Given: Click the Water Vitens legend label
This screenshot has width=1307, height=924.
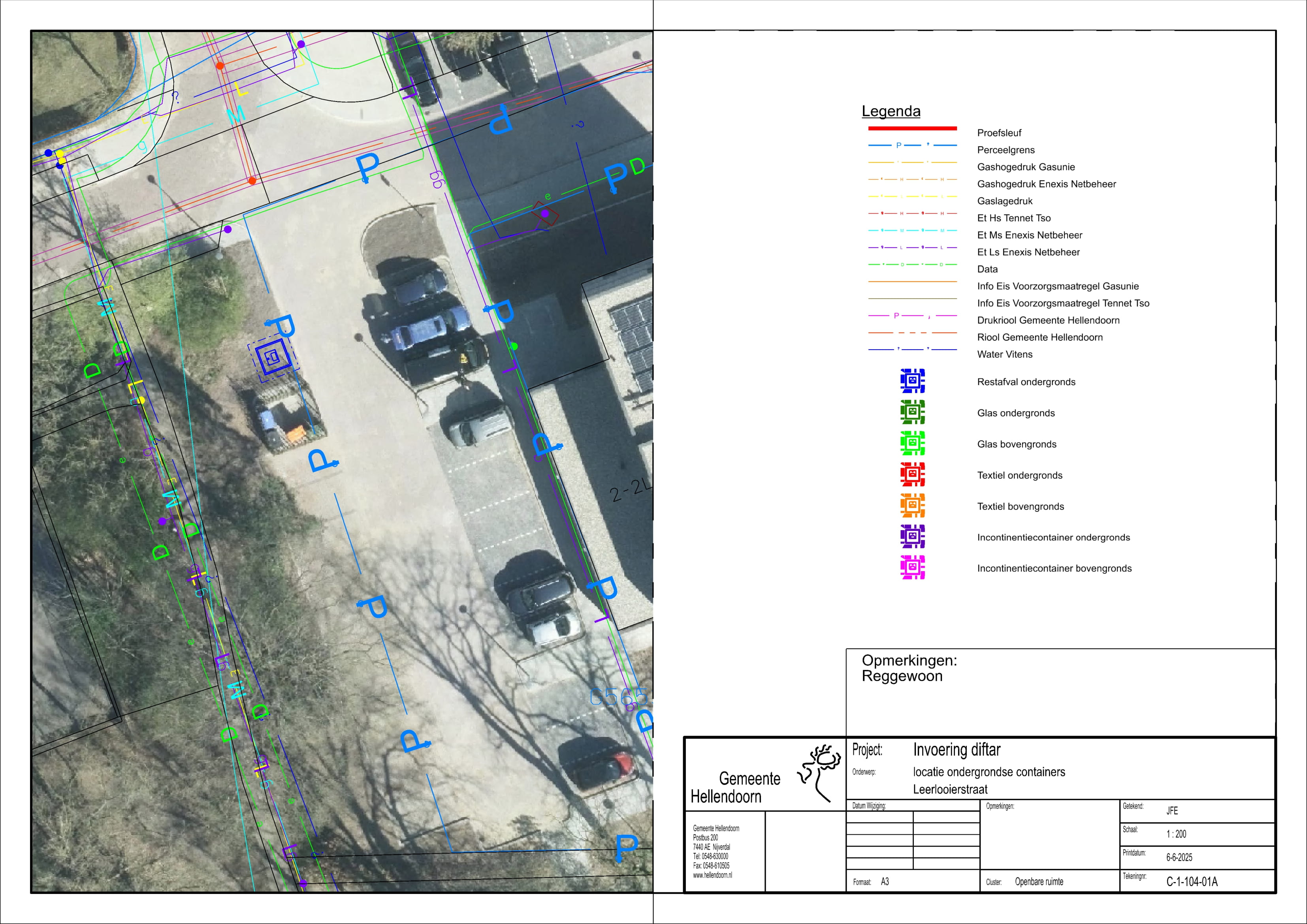Looking at the screenshot, I should [x=1004, y=355].
